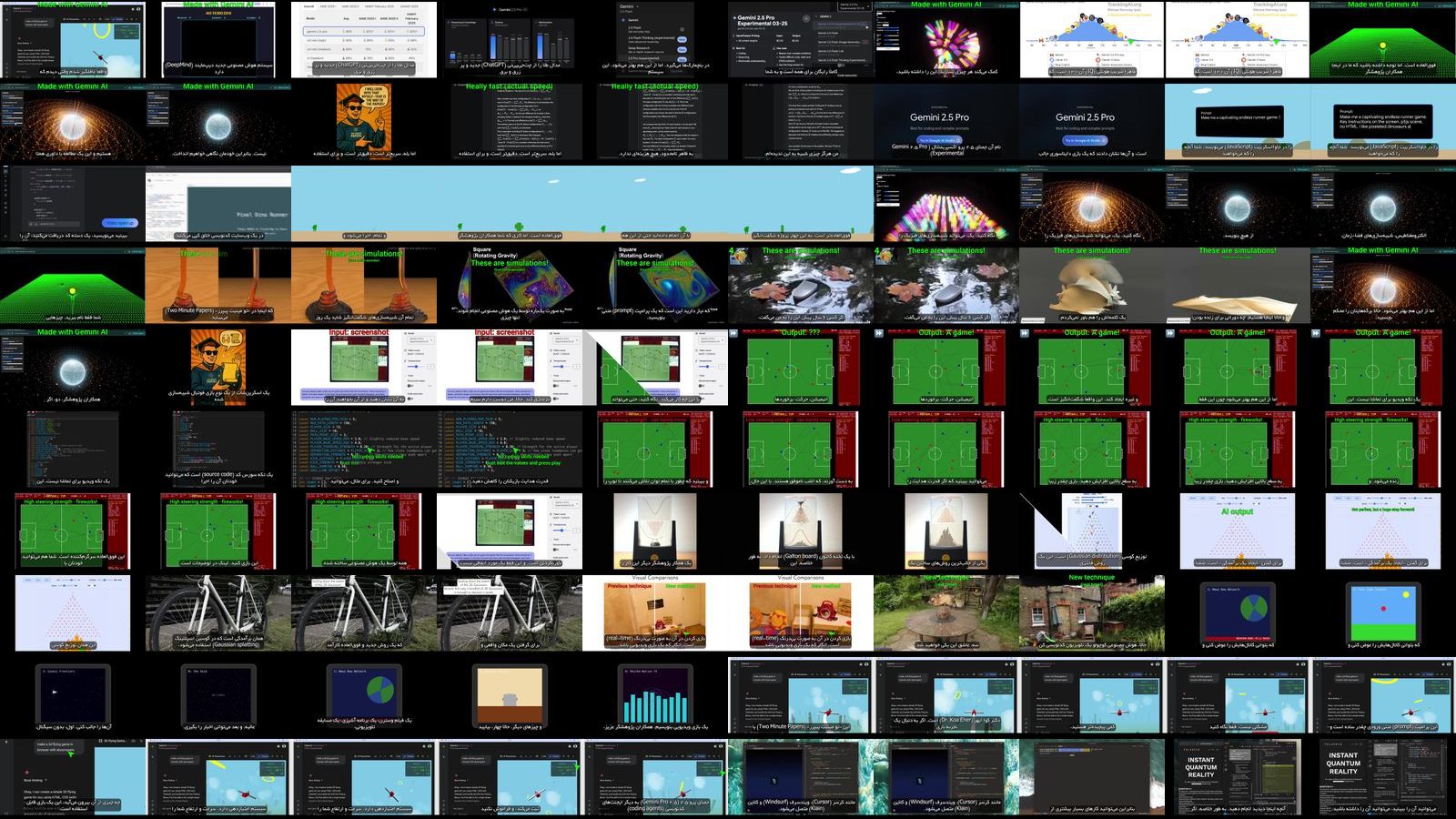This screenshot has height=819, width=1456.
Task: Select the last Instant Quantum Reality thumbnail
Action: (x=1382, y=776)
